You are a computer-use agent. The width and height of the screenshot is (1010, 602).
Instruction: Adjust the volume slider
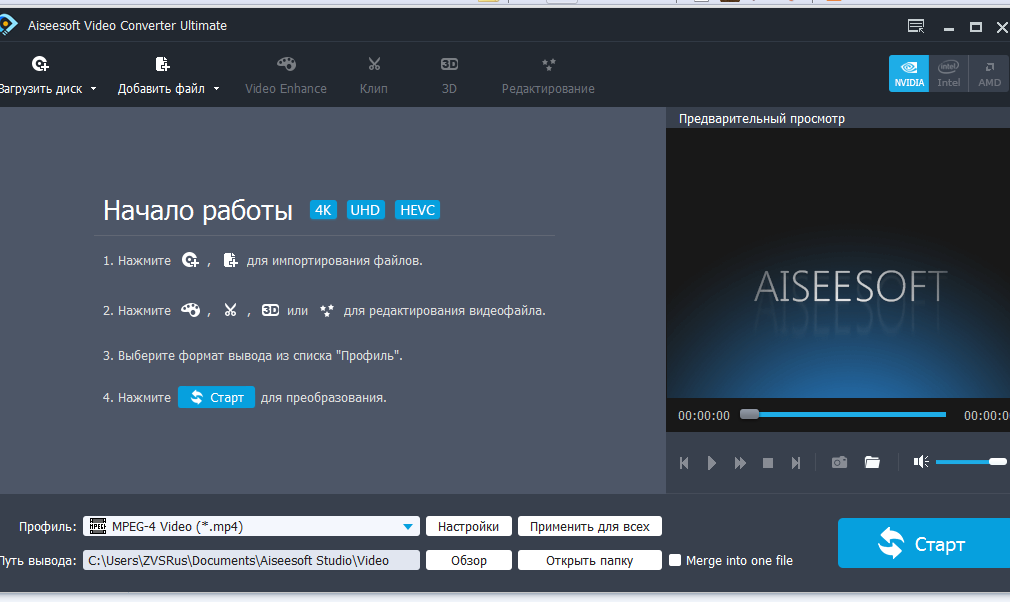(x=971, y=462)
